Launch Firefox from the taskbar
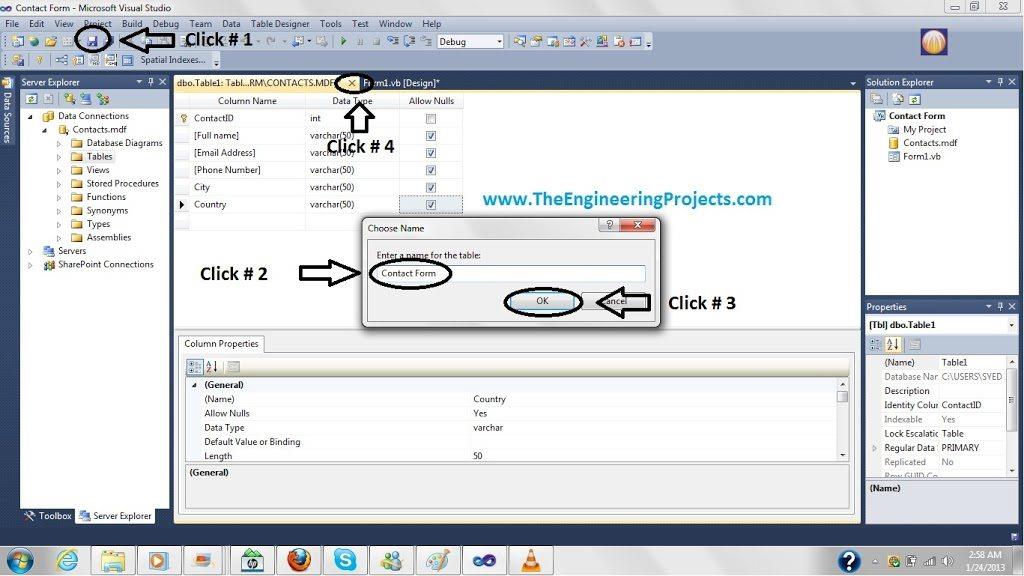 (x=297, y=560)
